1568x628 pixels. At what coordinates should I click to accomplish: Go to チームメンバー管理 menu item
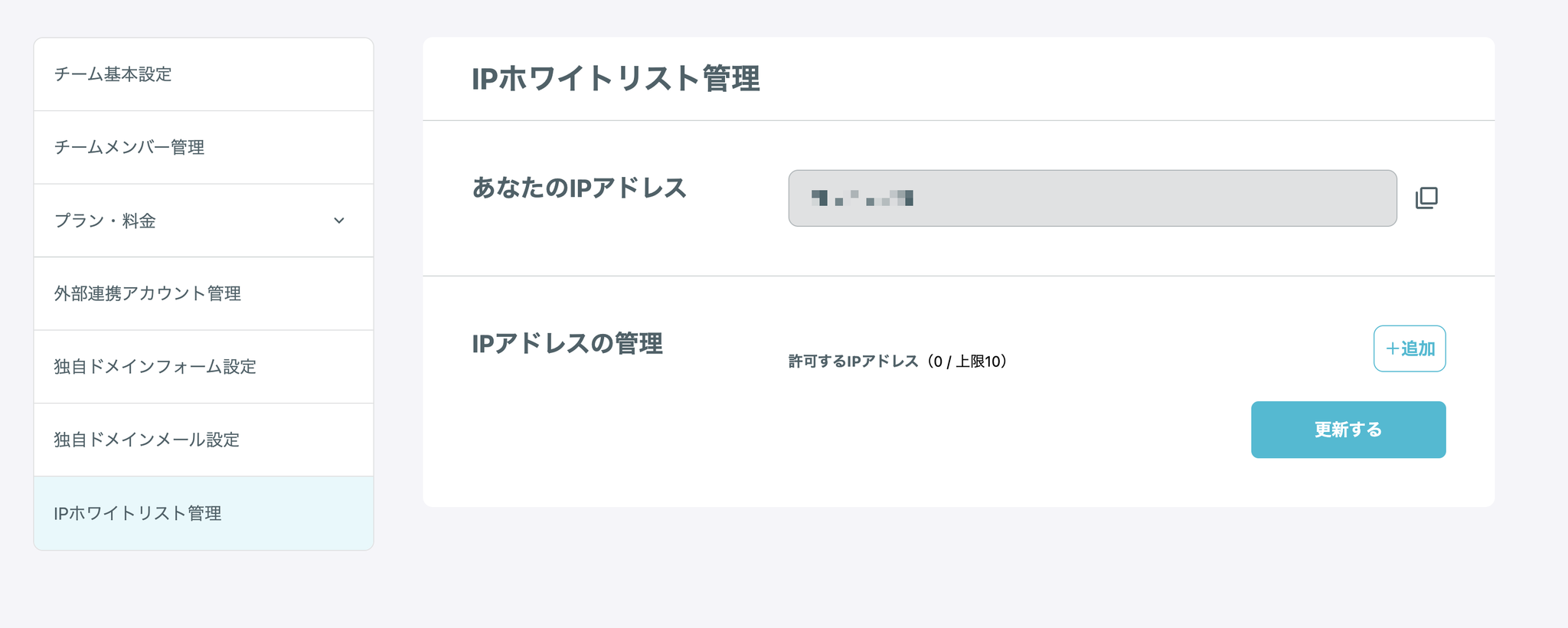(129, 147)
